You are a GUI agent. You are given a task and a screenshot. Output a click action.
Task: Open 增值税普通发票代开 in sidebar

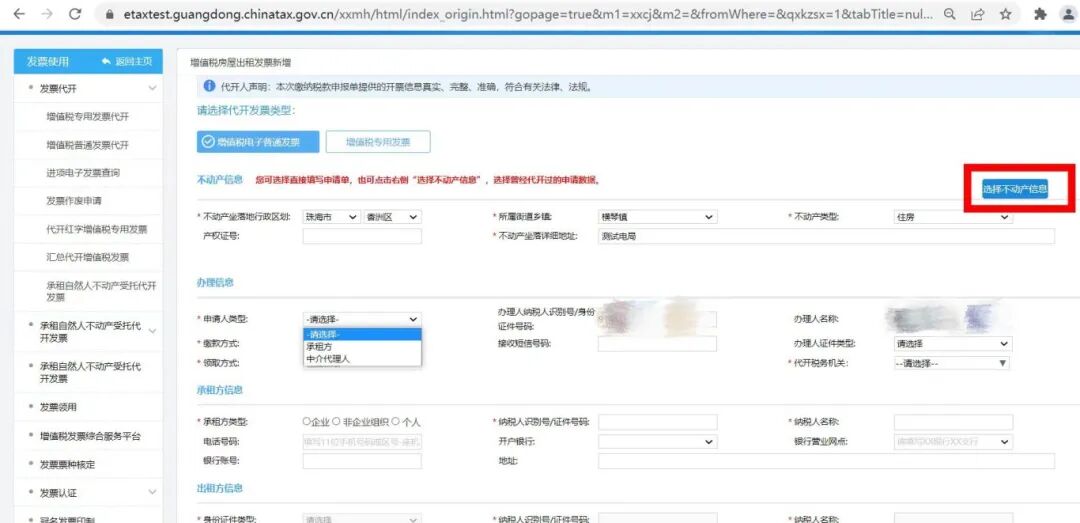[x=87, y=145]
